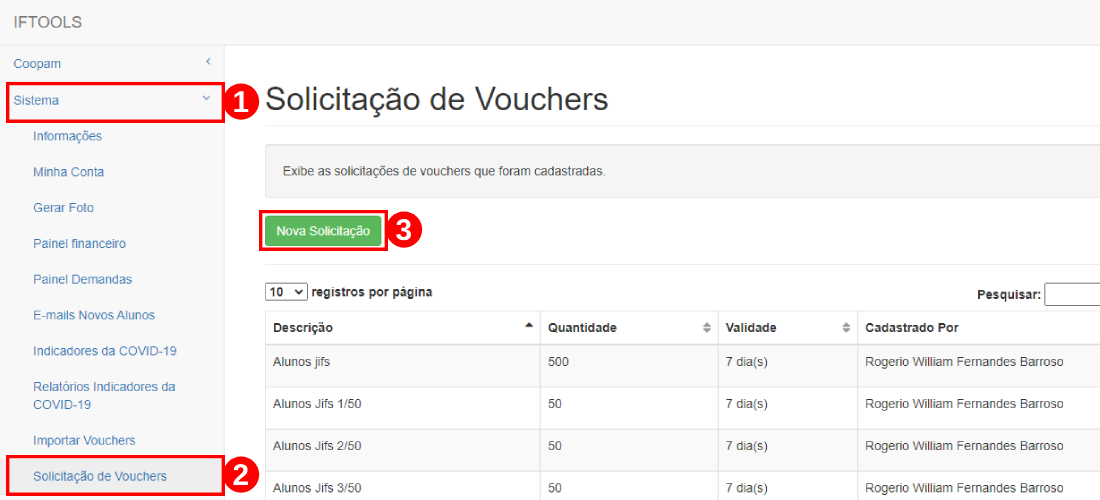The height and width of the screenshot is (500, 1100).
Task: Click the description text about vouchers cadastradas
Action: 443,171
